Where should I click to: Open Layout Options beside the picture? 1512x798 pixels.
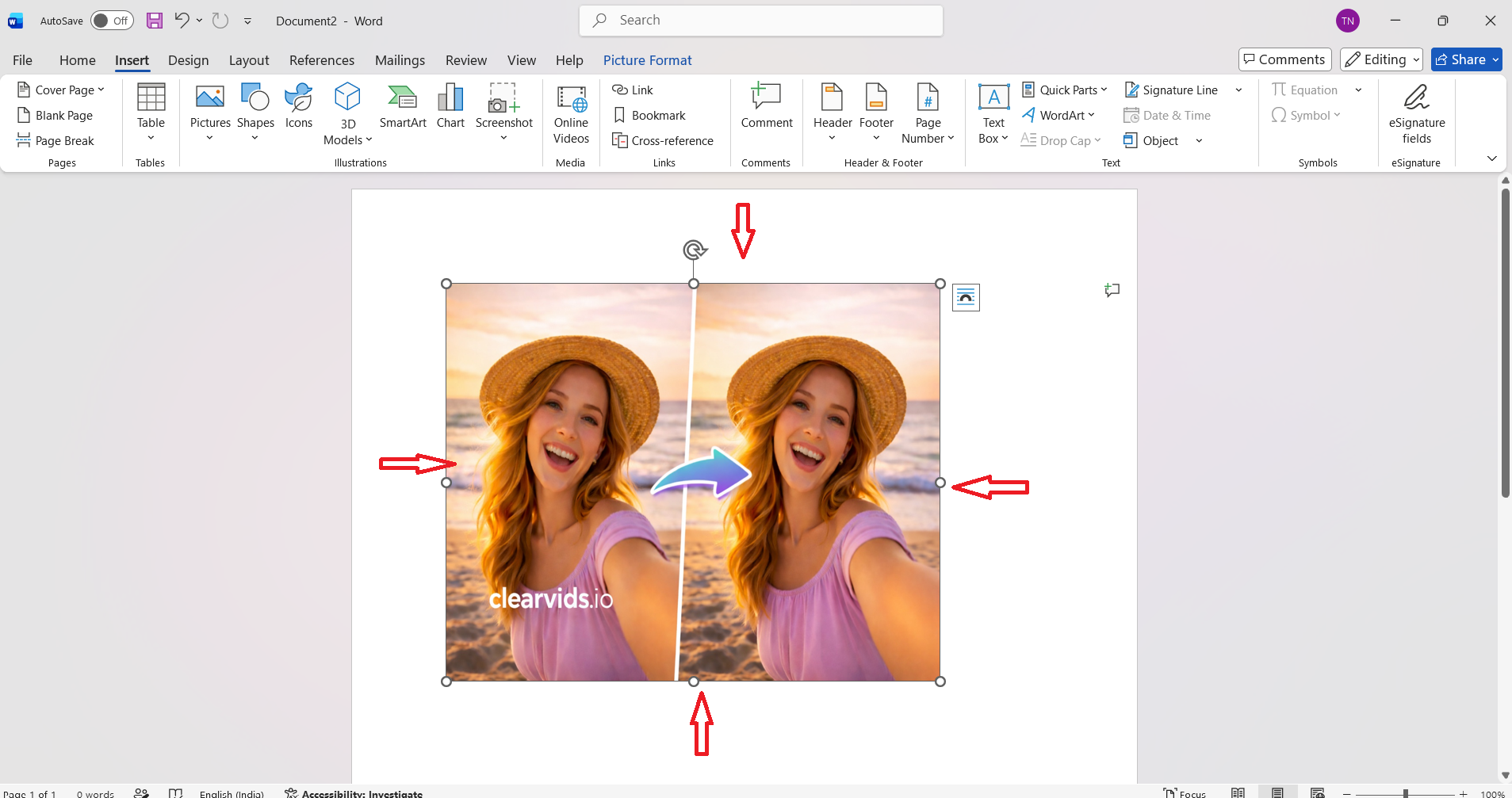coord(966,297)
